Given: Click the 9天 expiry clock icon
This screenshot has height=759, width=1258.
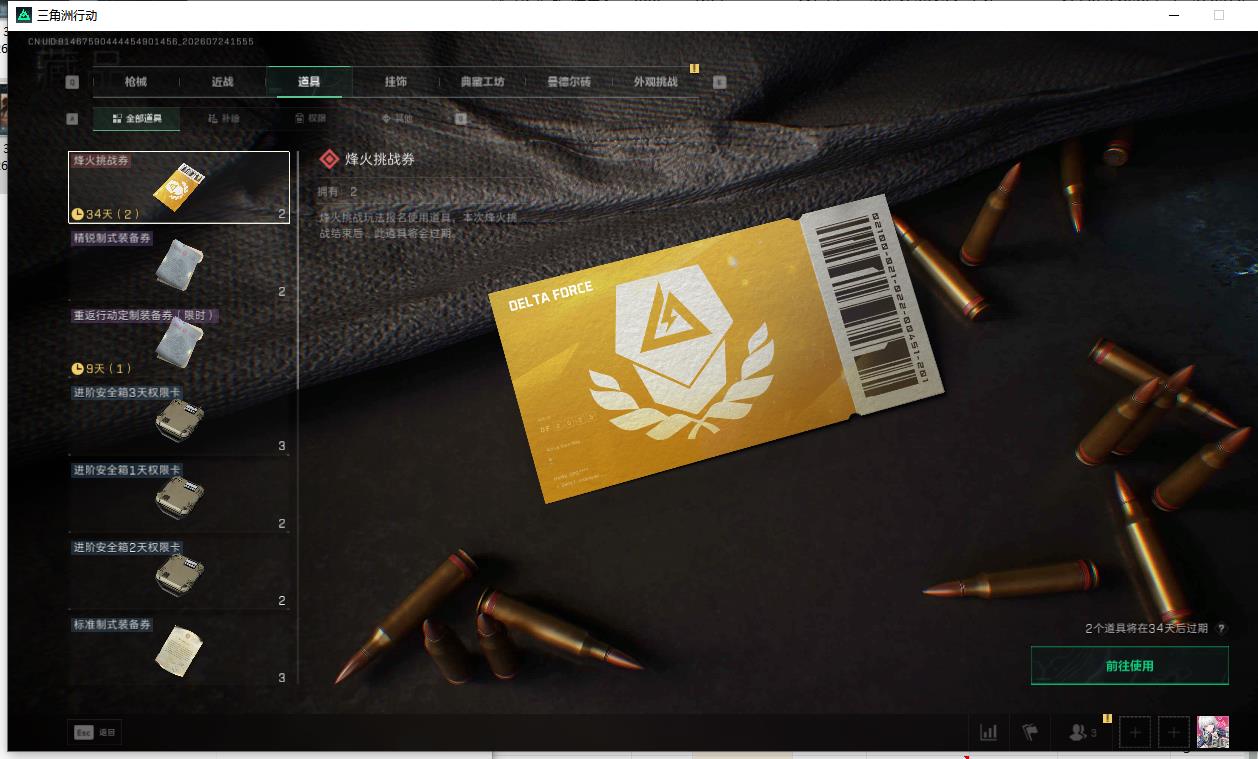Looking at the screenshot, I should pyautogui.click(x=78, y=369).
